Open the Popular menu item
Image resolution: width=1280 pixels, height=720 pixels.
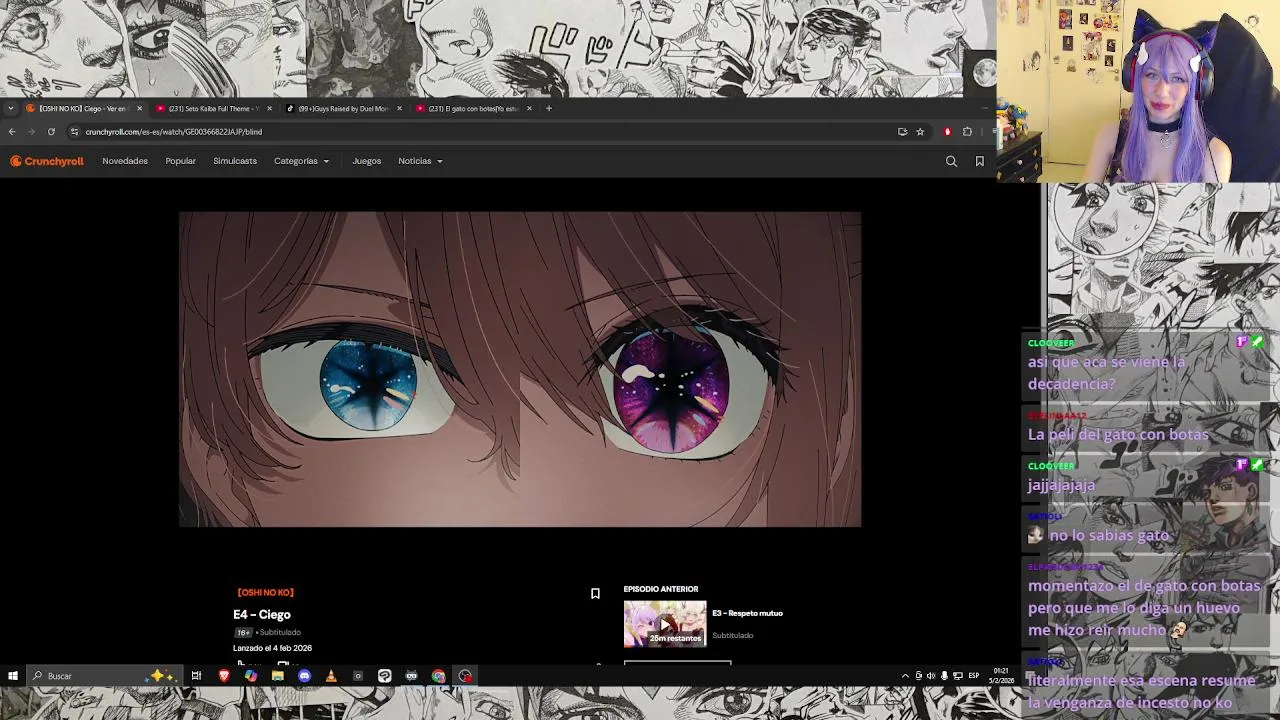pyautogui.click(x=180, y=161)
